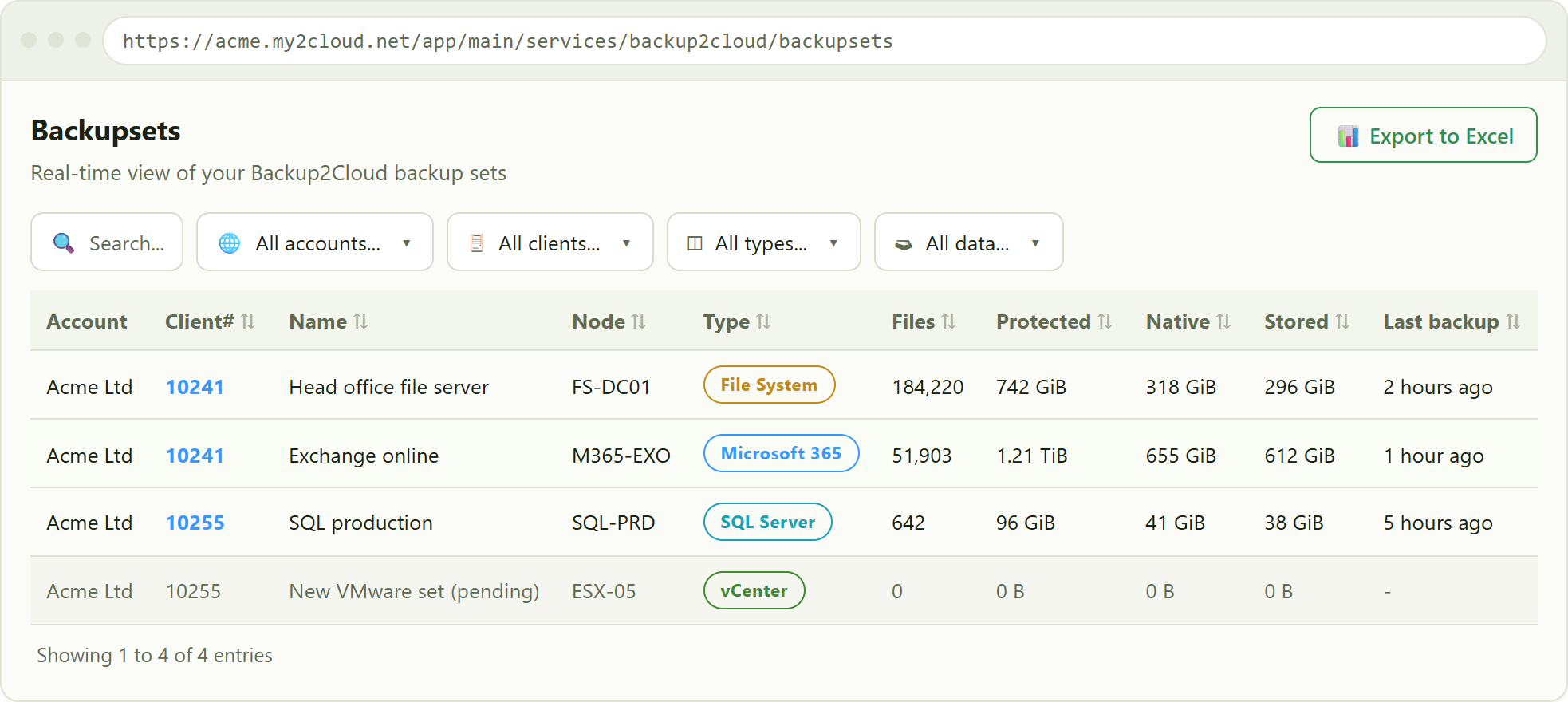Image resolution: width=1568 pixels, height=702 pixels.
Task: Click the magnifier icon in the search box
Action: point(64,243)
